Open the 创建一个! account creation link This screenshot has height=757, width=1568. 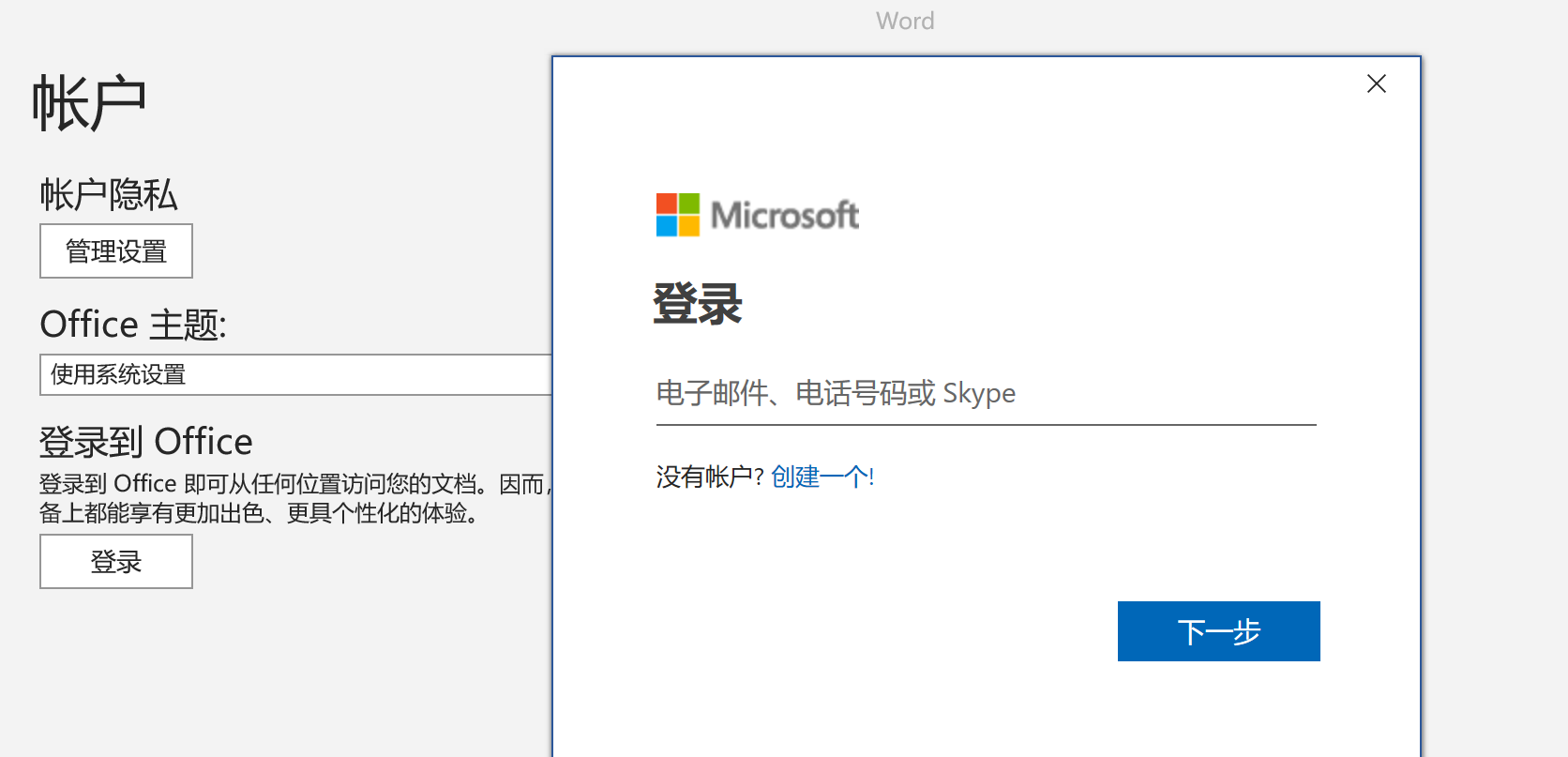pos(822,477)
